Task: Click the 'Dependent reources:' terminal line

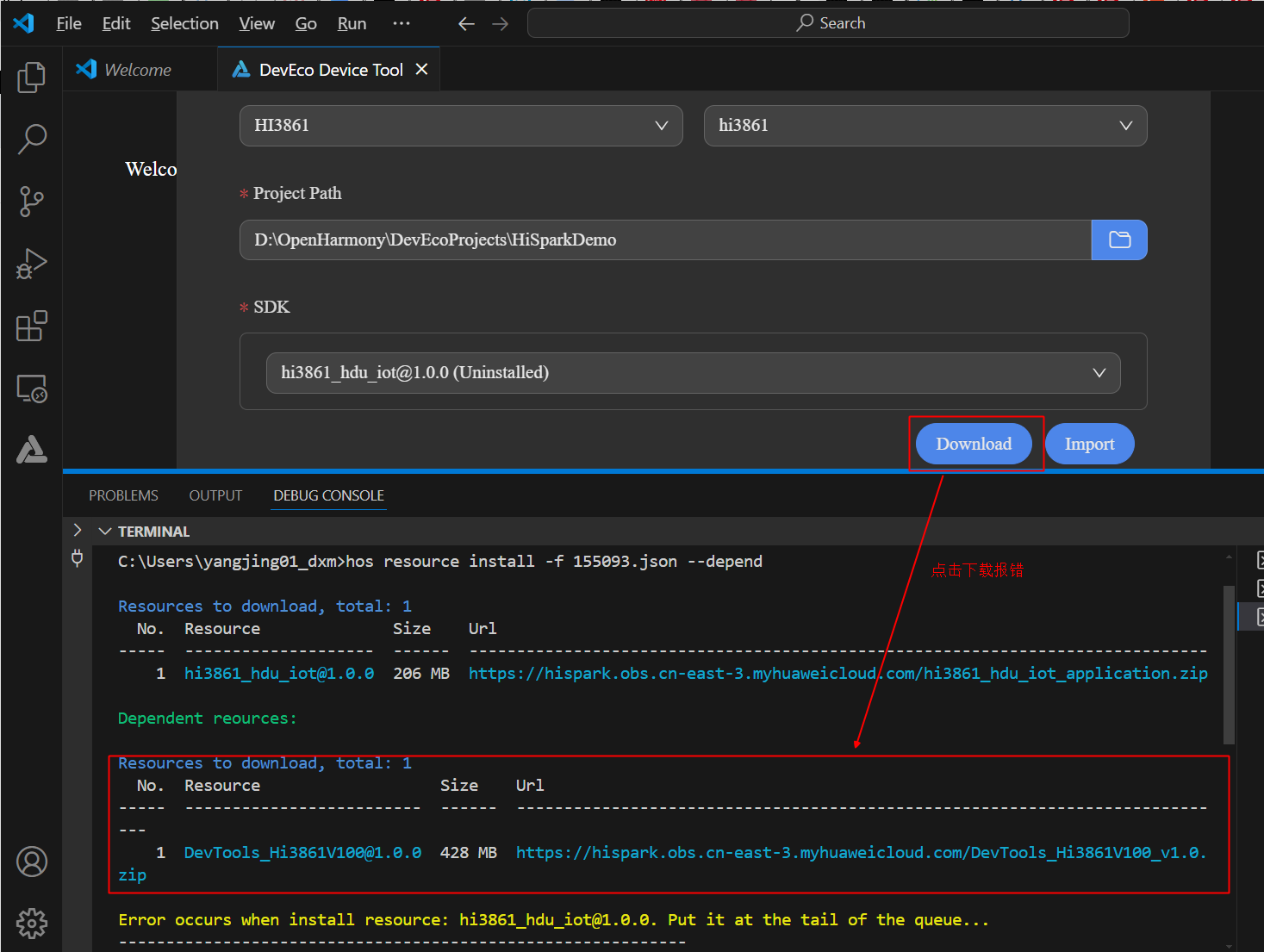Action: (207, 719)
